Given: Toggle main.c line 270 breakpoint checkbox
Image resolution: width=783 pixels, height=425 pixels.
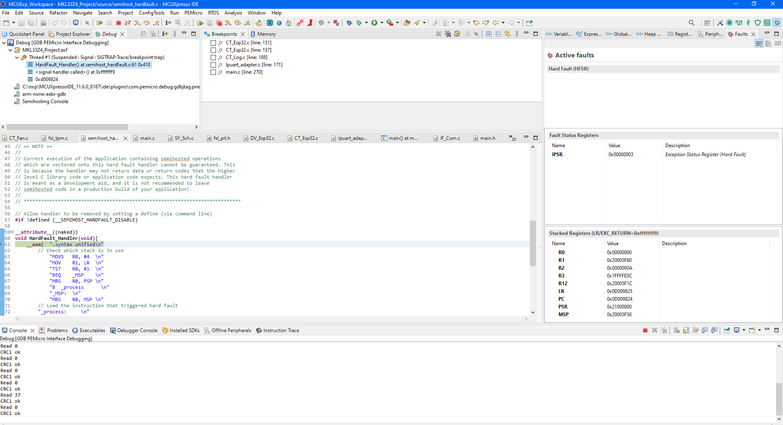Looking at the screenshot, I should coord(213,72).
